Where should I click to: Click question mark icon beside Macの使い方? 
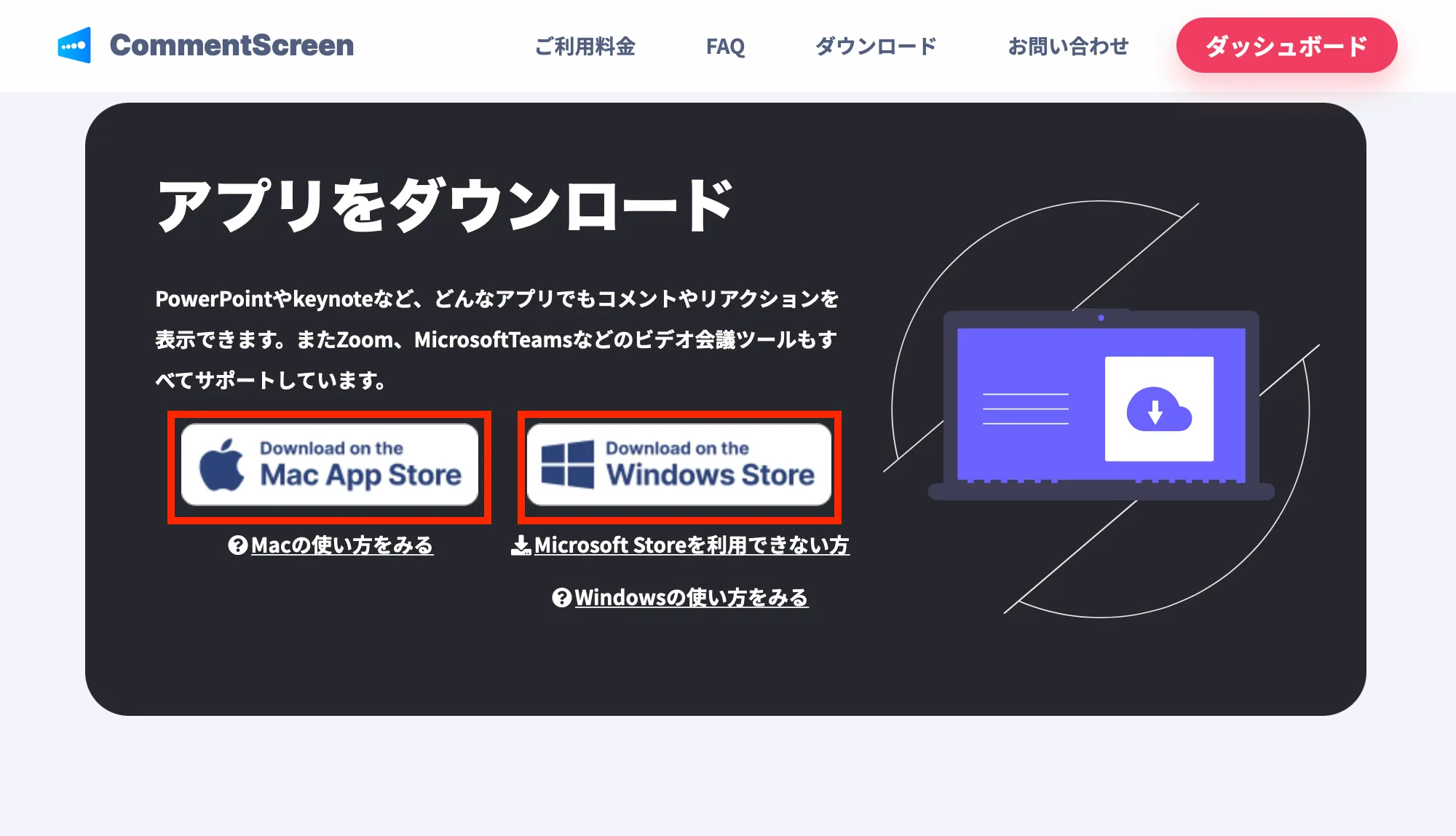(237, 545)
